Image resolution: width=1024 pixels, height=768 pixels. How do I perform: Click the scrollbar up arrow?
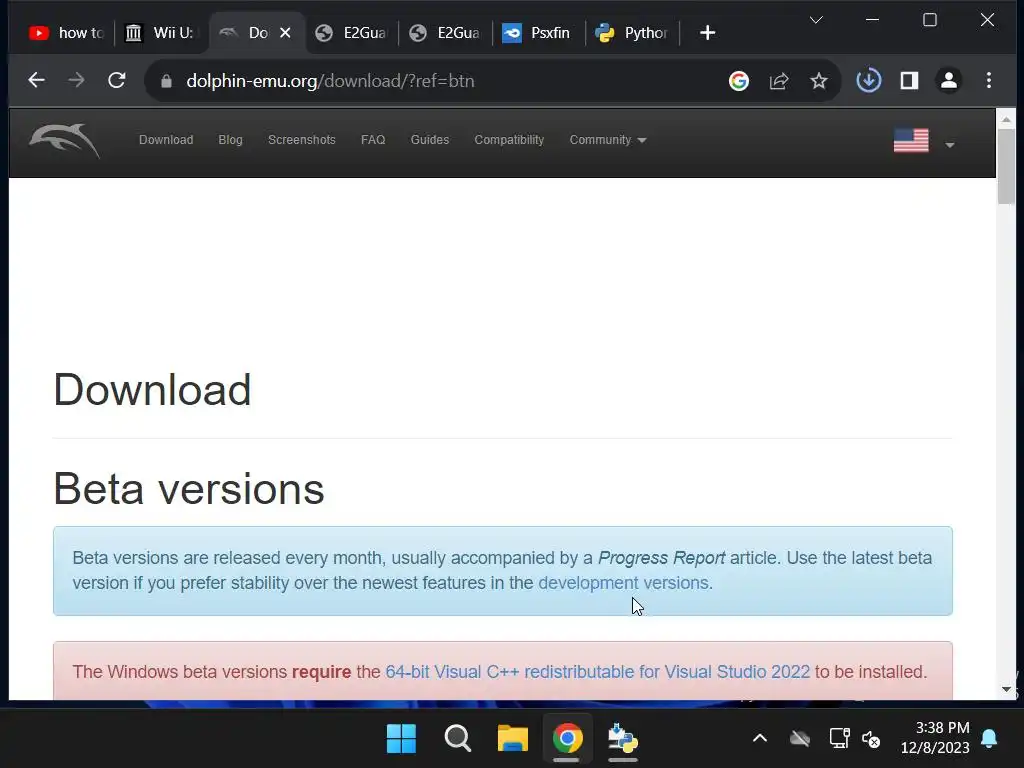point(1006,120)
